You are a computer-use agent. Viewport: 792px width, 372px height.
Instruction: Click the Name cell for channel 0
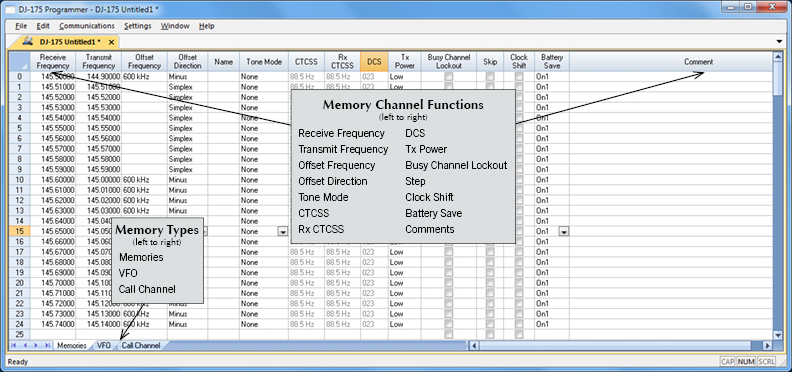coord(223,77)
